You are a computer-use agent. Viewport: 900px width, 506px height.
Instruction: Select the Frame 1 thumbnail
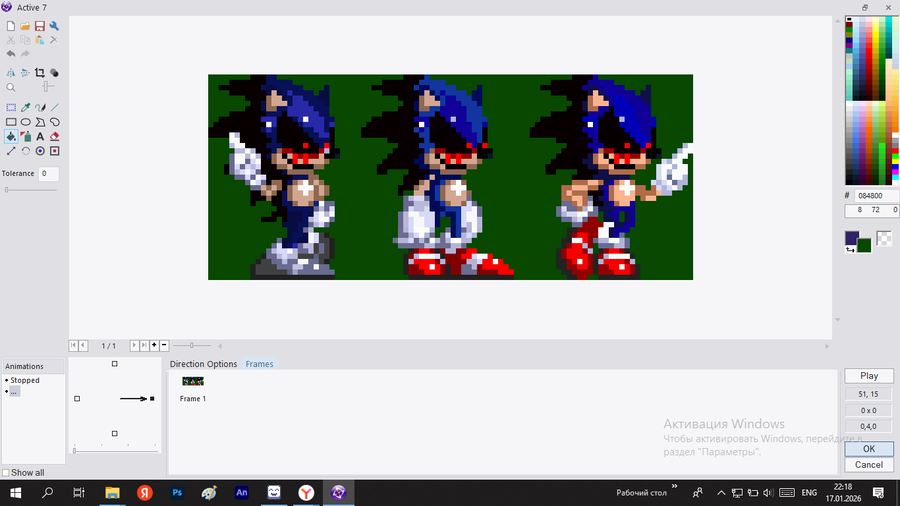click(x=193, y=381)
